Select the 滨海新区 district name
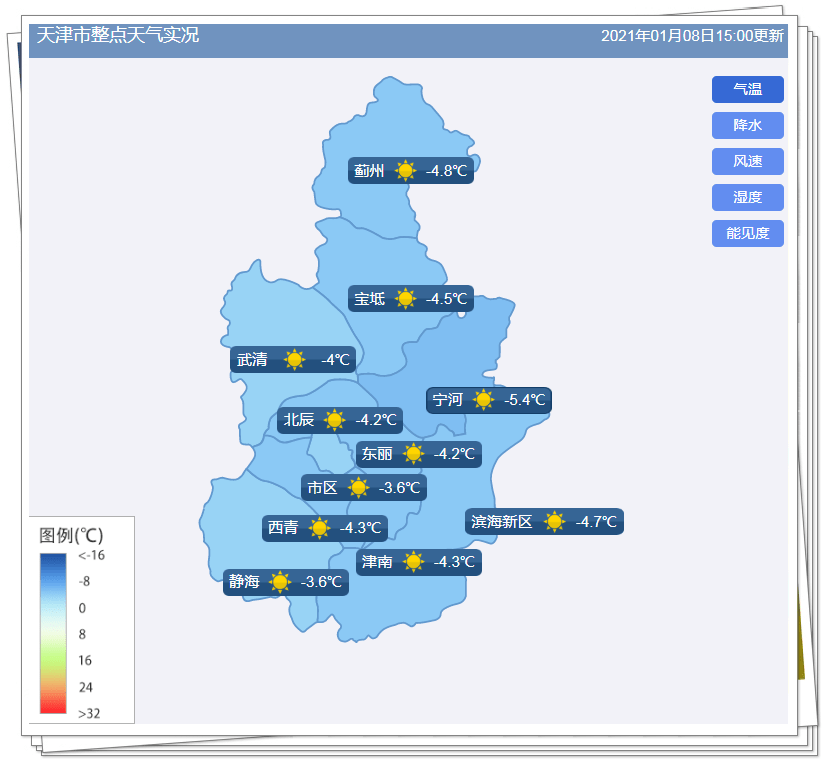This screenshot has width=829, height=761. tap(501, 522)
